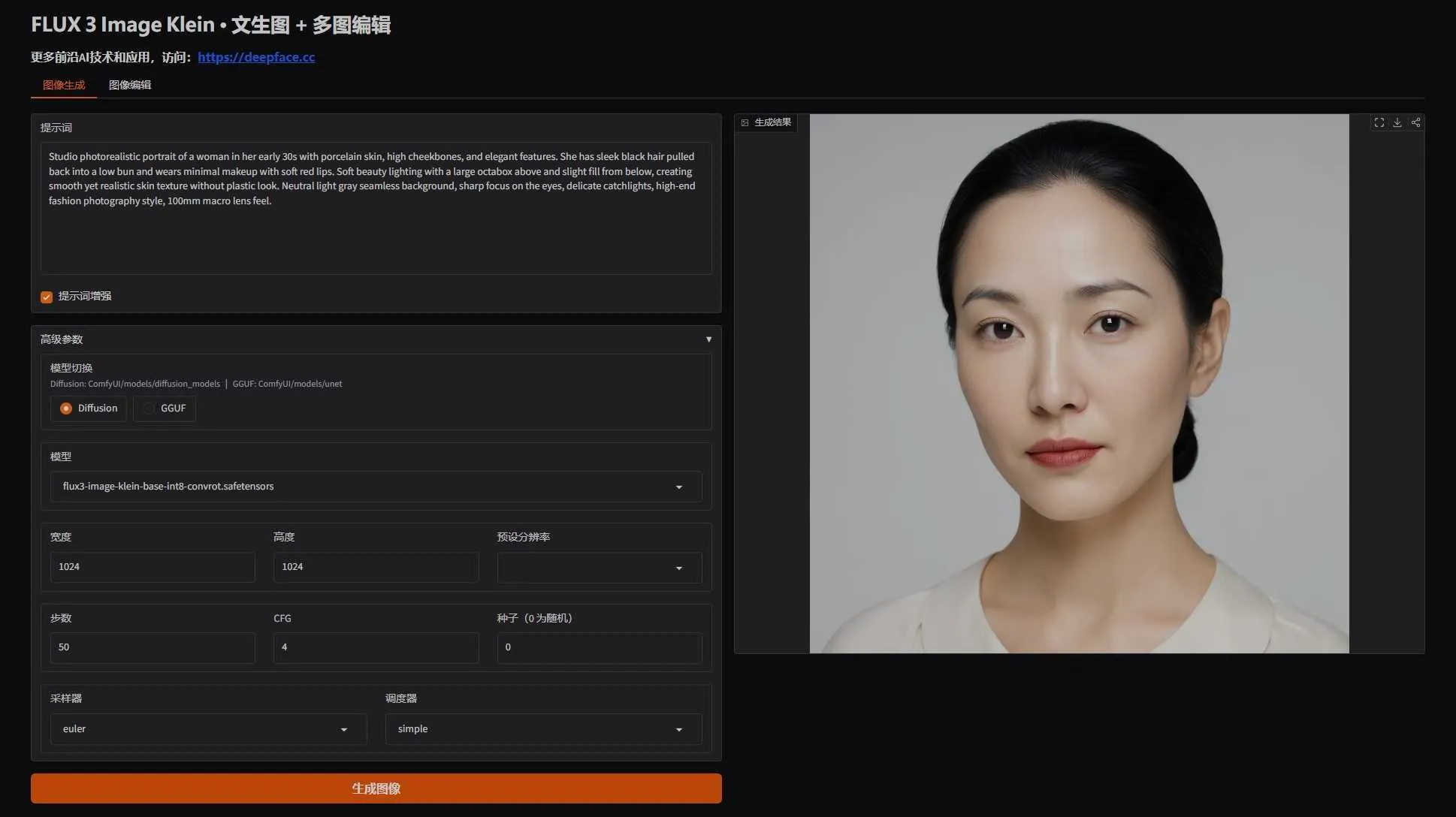1456x817 pixels.
Task: View the generated image in fullscreen
Action: tap(1379, 122)
